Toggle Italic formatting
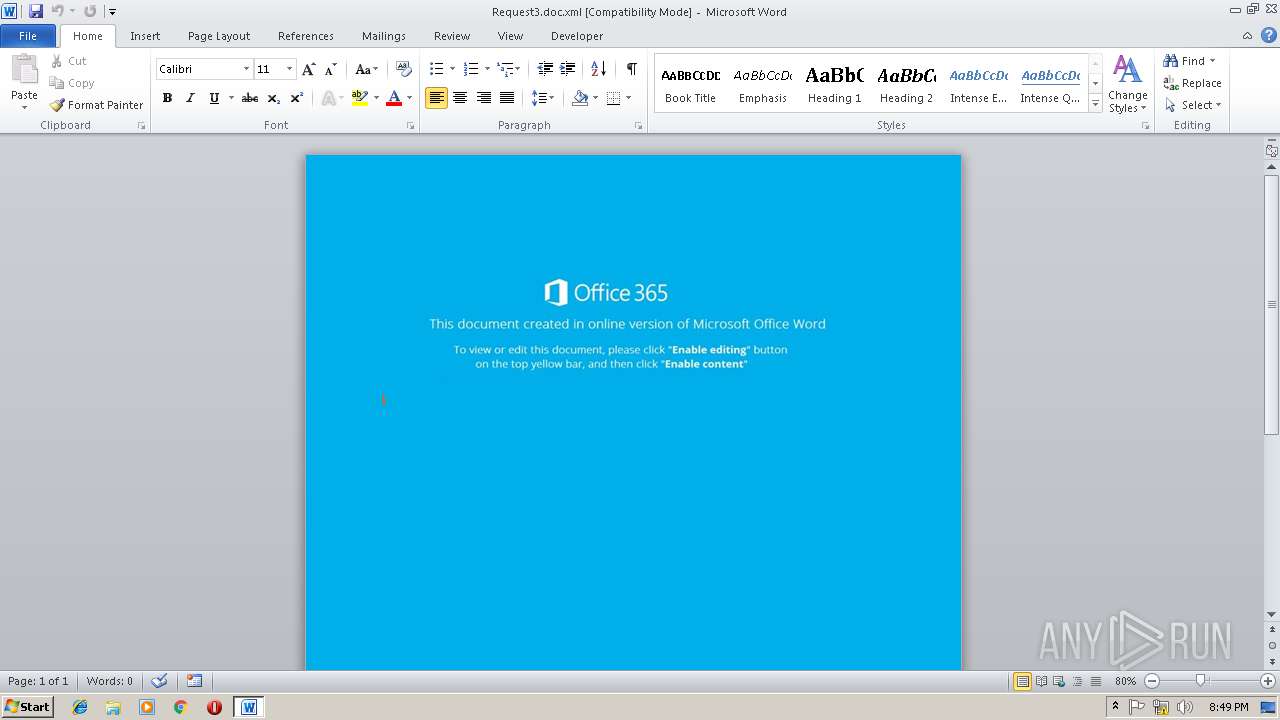The width and height of the screenshot is (1280, 720). [x=190, y=98]
